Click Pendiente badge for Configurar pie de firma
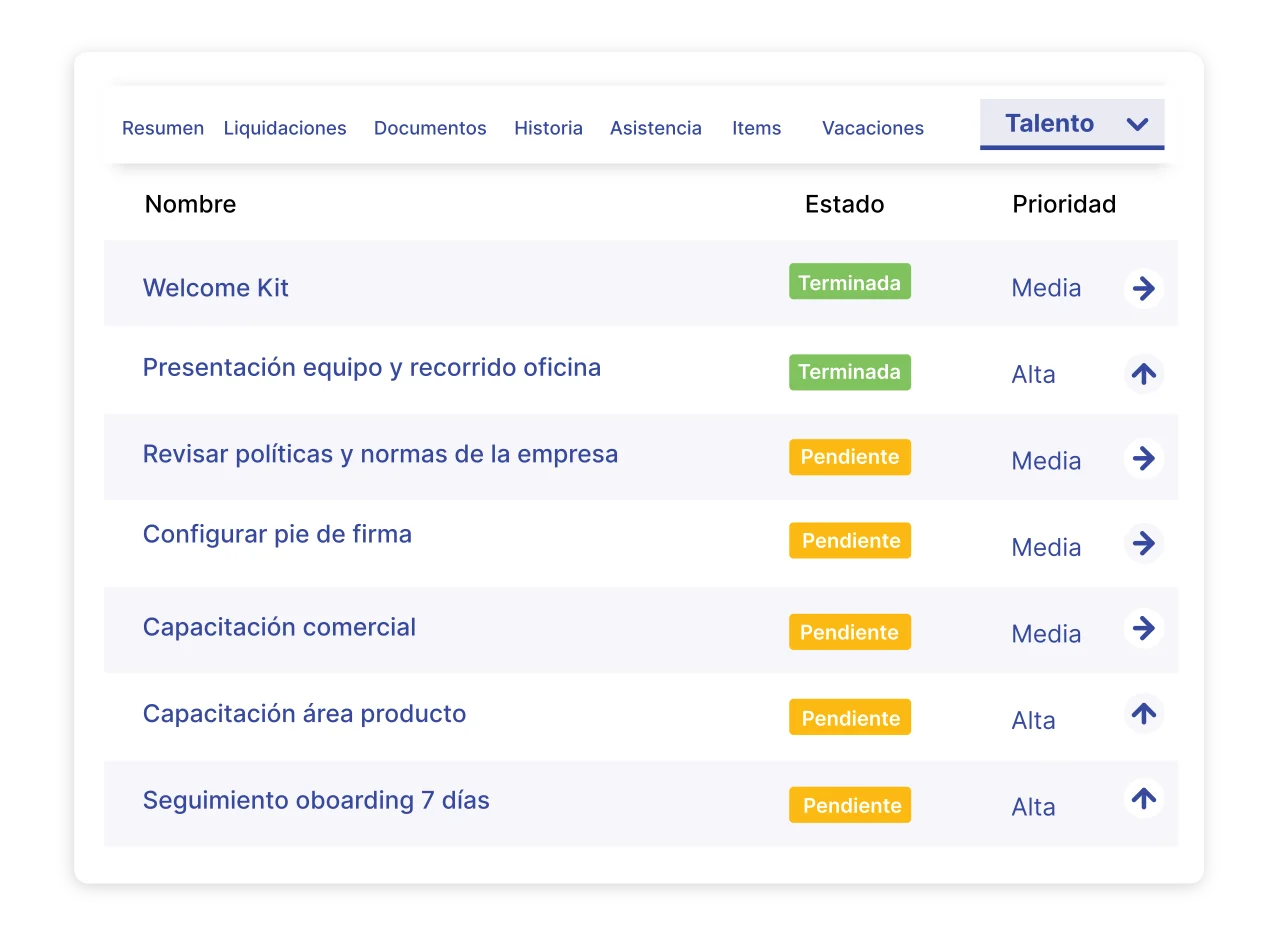 [850, 540]
